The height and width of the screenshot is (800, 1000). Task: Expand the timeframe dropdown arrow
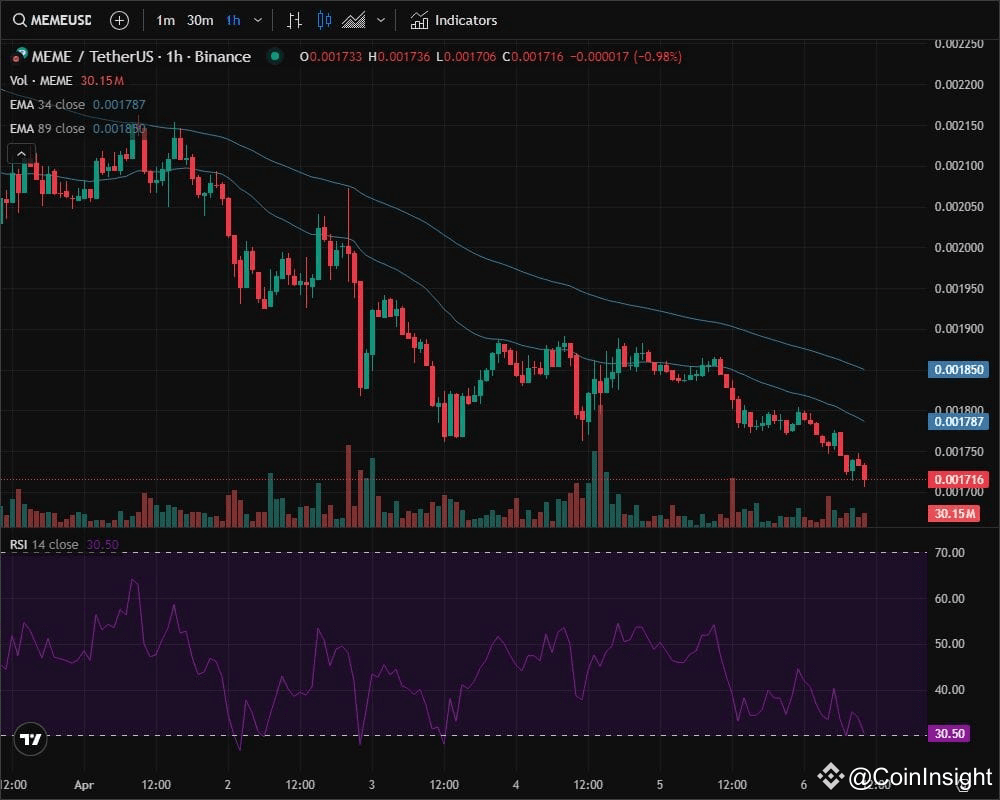point(258,20)
